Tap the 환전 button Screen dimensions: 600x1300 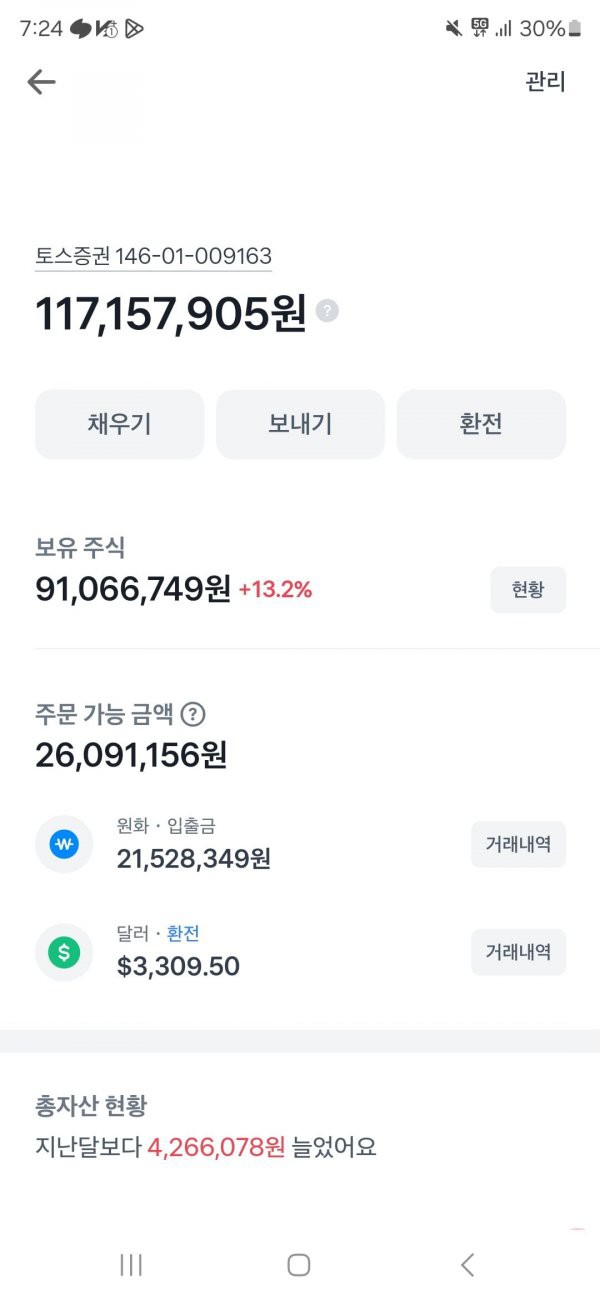point(481,424)
